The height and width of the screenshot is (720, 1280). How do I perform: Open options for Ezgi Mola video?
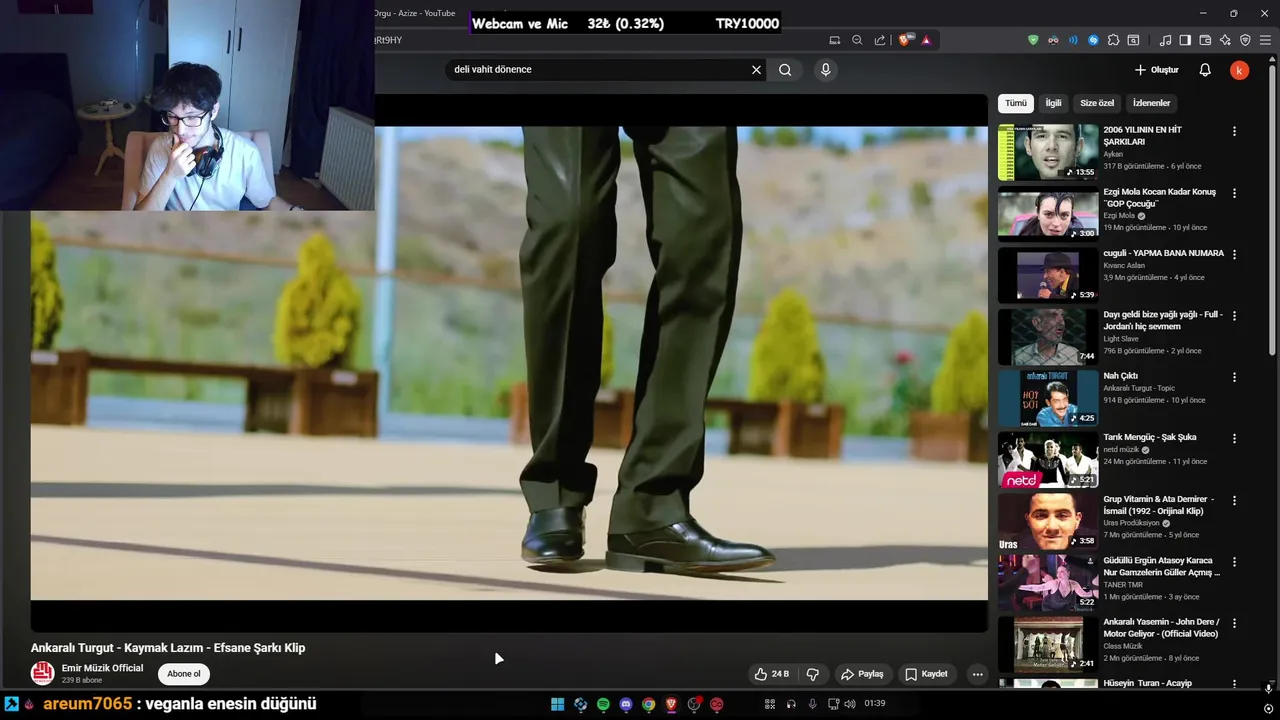coord(1234,193)
